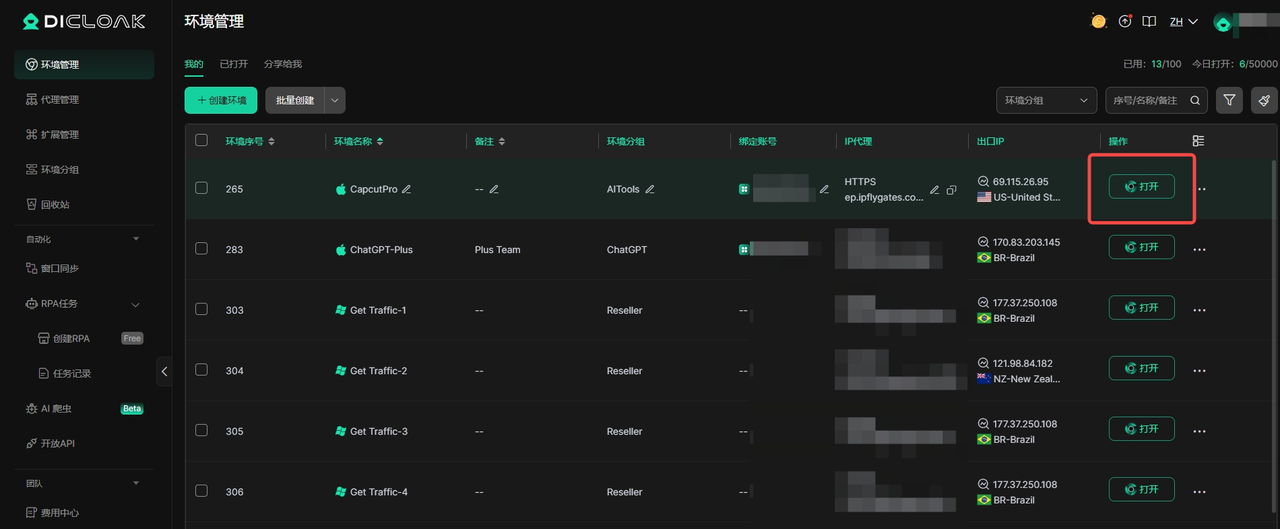Toggle the select-all checkbox in header
This screenshot has width=1280, height=529.
(x=201, y=141)
